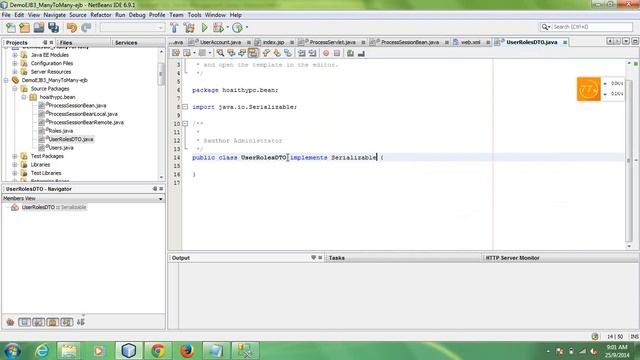Click the Build Main Project hammer icon
640x360 pixels.
click(174, 27)
